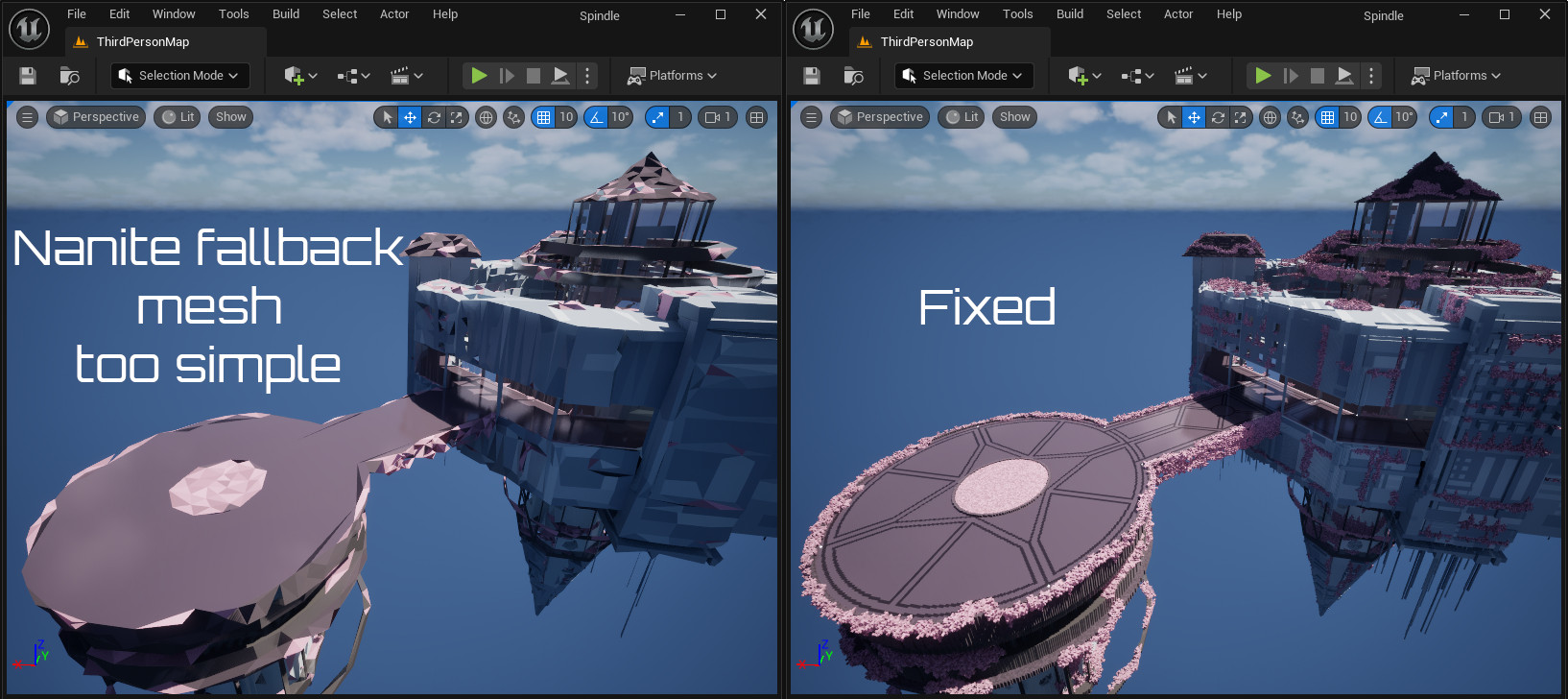1568x699 pixels.
Task: Click the maximize viewport icon in the right viewport
Action: pos(1540,117)
